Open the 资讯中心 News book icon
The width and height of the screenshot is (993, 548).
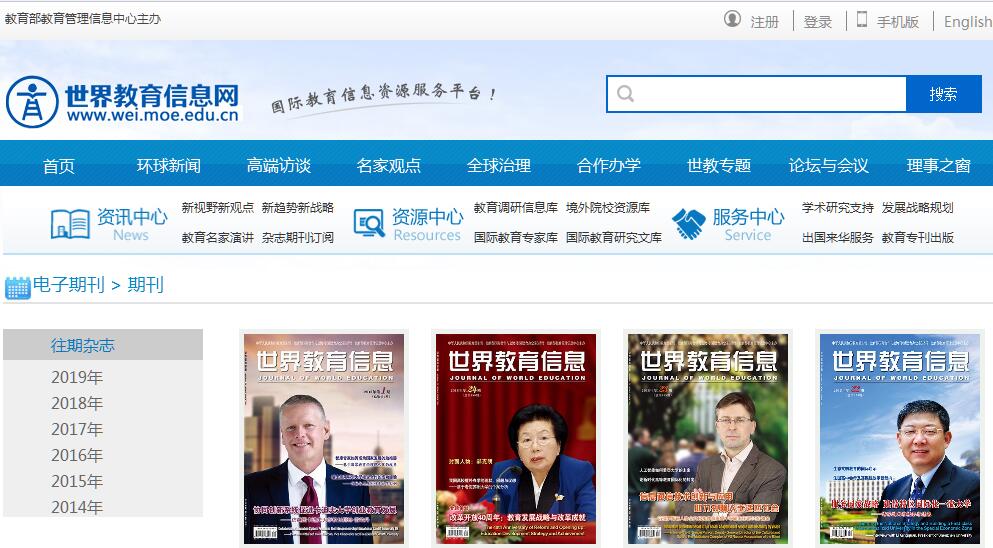point(70,224)
